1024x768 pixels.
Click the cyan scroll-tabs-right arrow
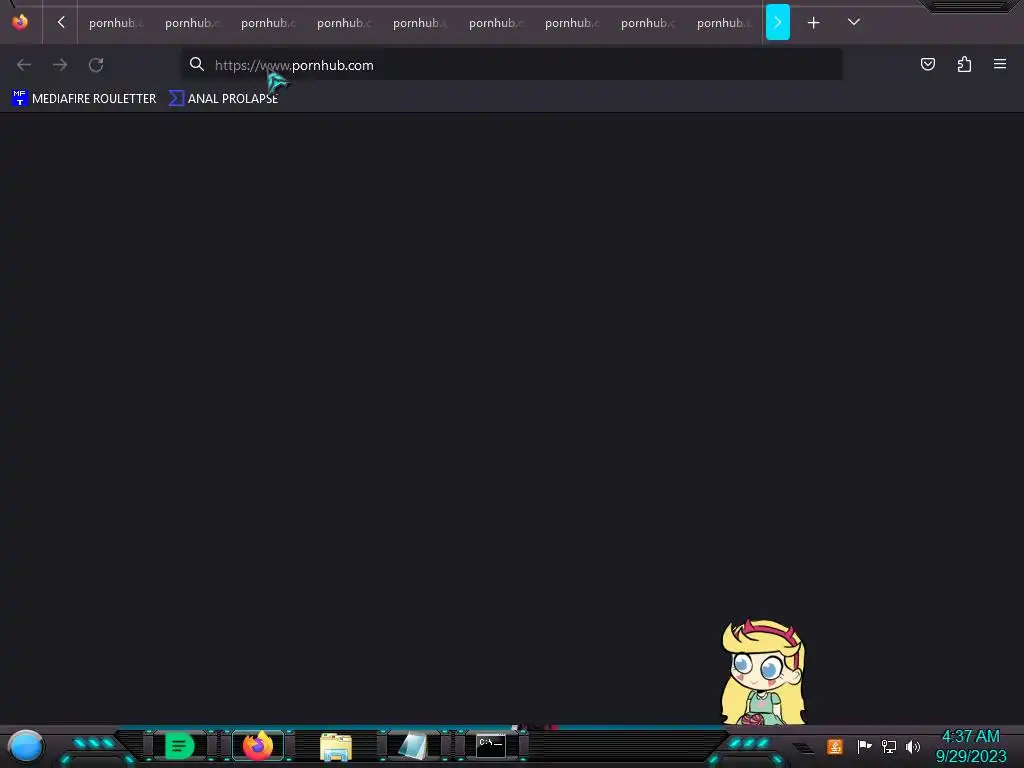tap(777, 22)
